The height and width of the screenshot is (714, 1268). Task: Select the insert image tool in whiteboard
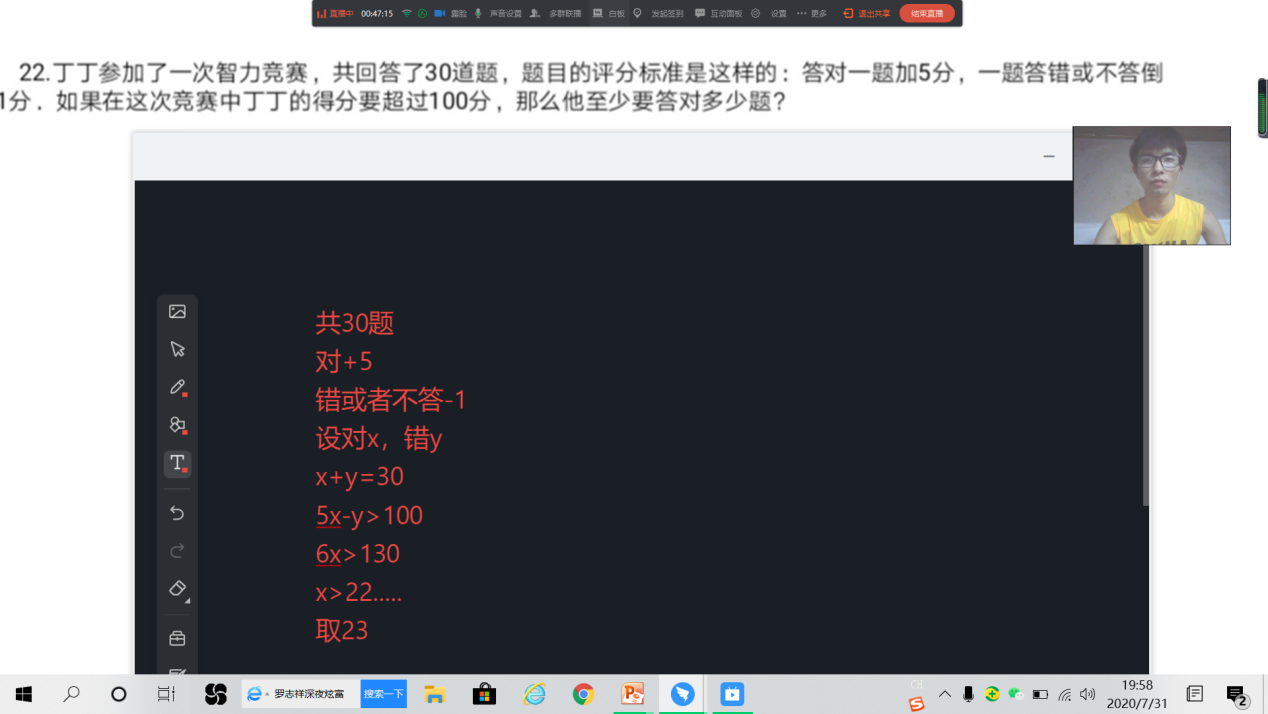point(177,312)
